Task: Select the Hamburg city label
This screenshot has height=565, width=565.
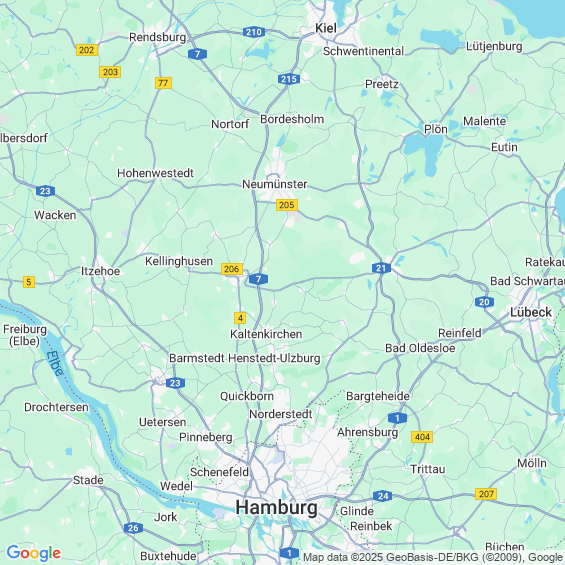Action: 276,507
